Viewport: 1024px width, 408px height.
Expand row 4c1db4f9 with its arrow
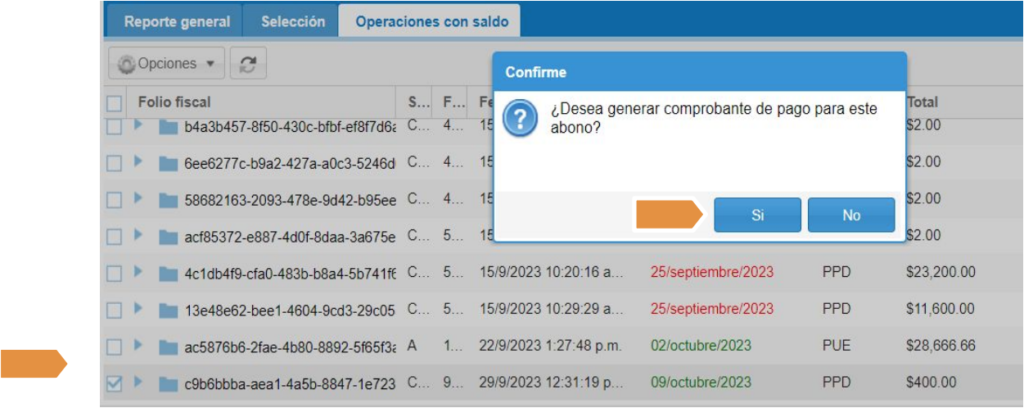139,271
